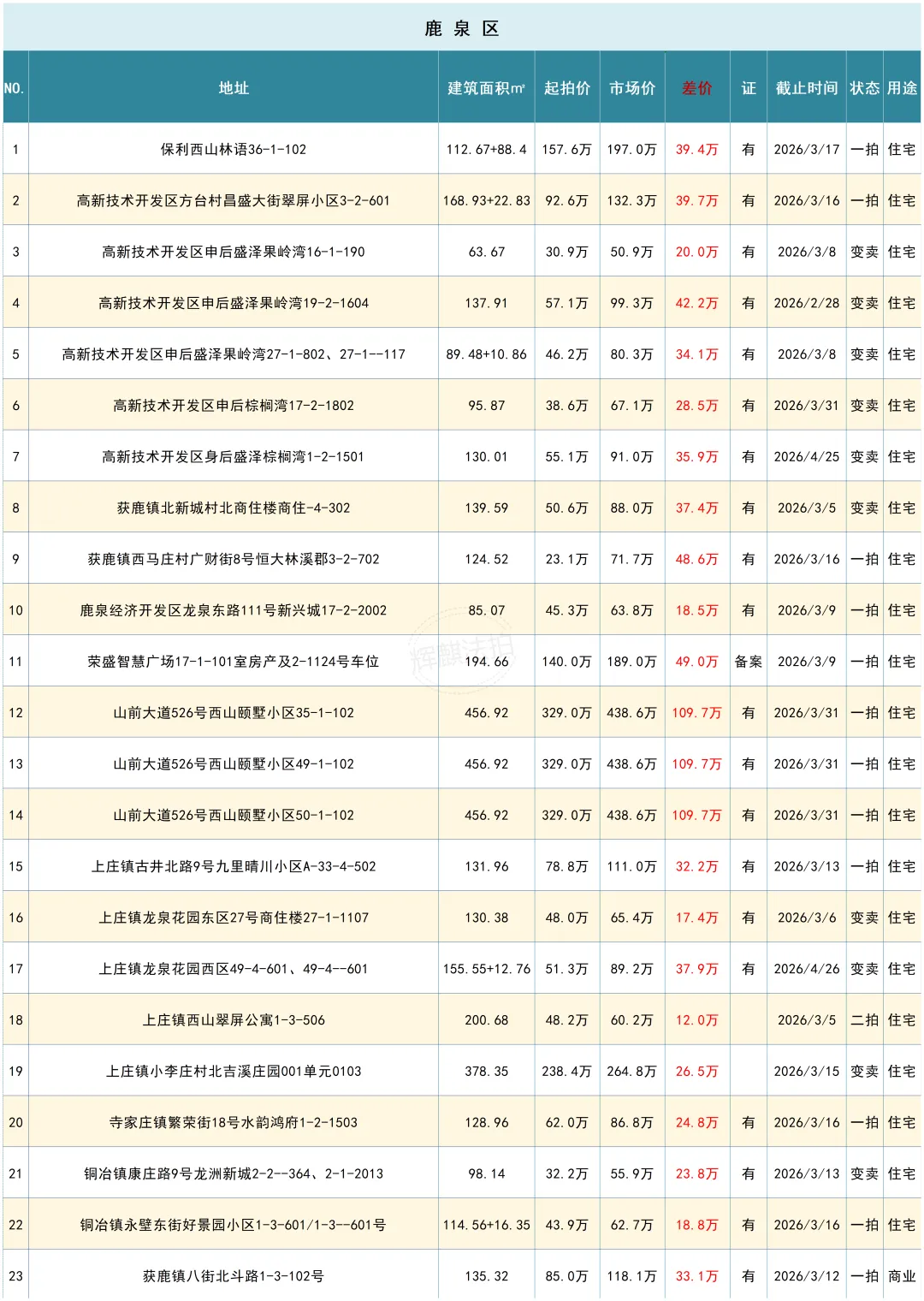Click address 上庄镇西山翠屏公寓1-3-506

pyautogui.click(x=234, y=1020)
